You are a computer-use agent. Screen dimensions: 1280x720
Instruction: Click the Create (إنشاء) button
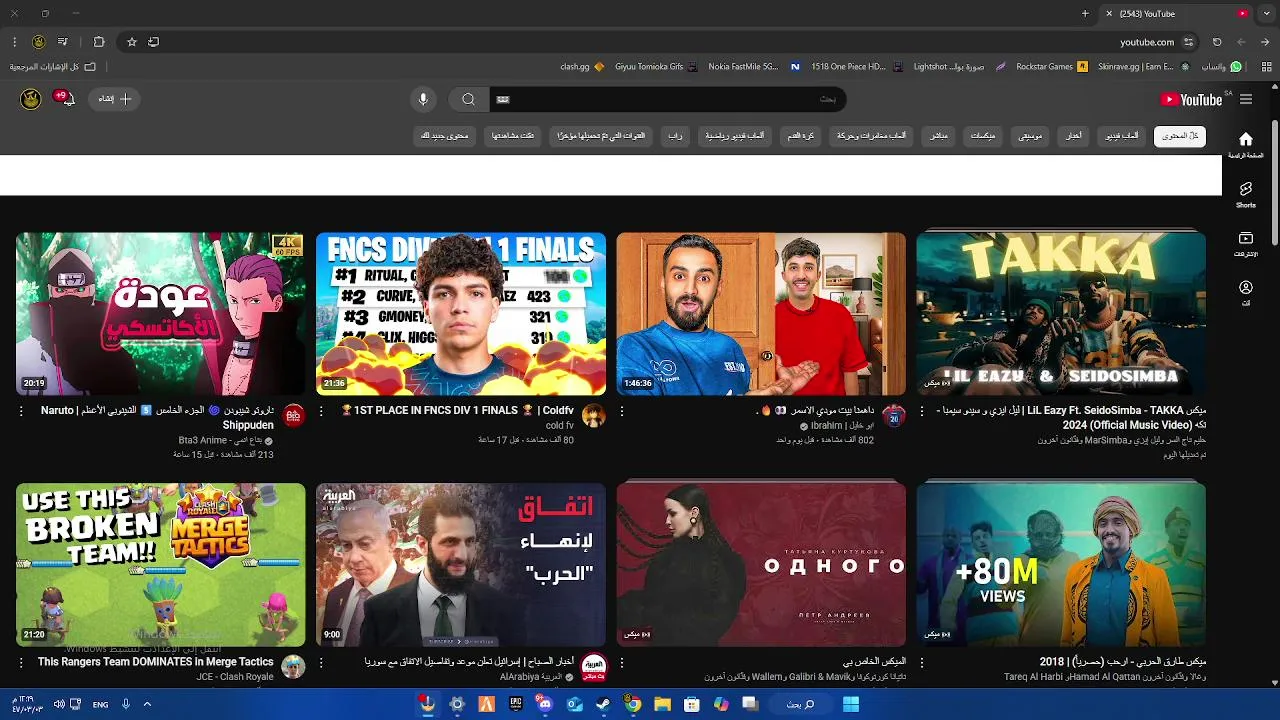114,98
